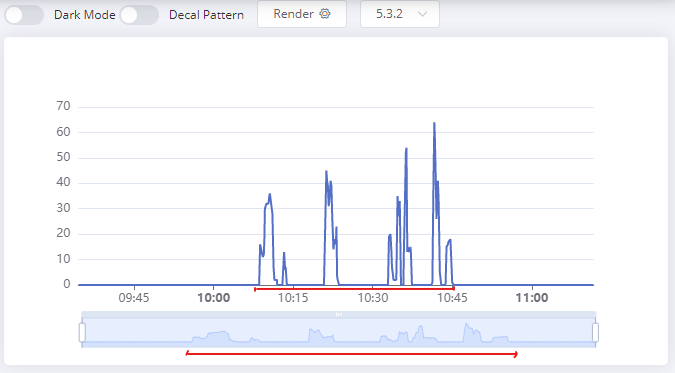Click the gear icon inside Render
675x373 pixels.
(x=325, y=14)
